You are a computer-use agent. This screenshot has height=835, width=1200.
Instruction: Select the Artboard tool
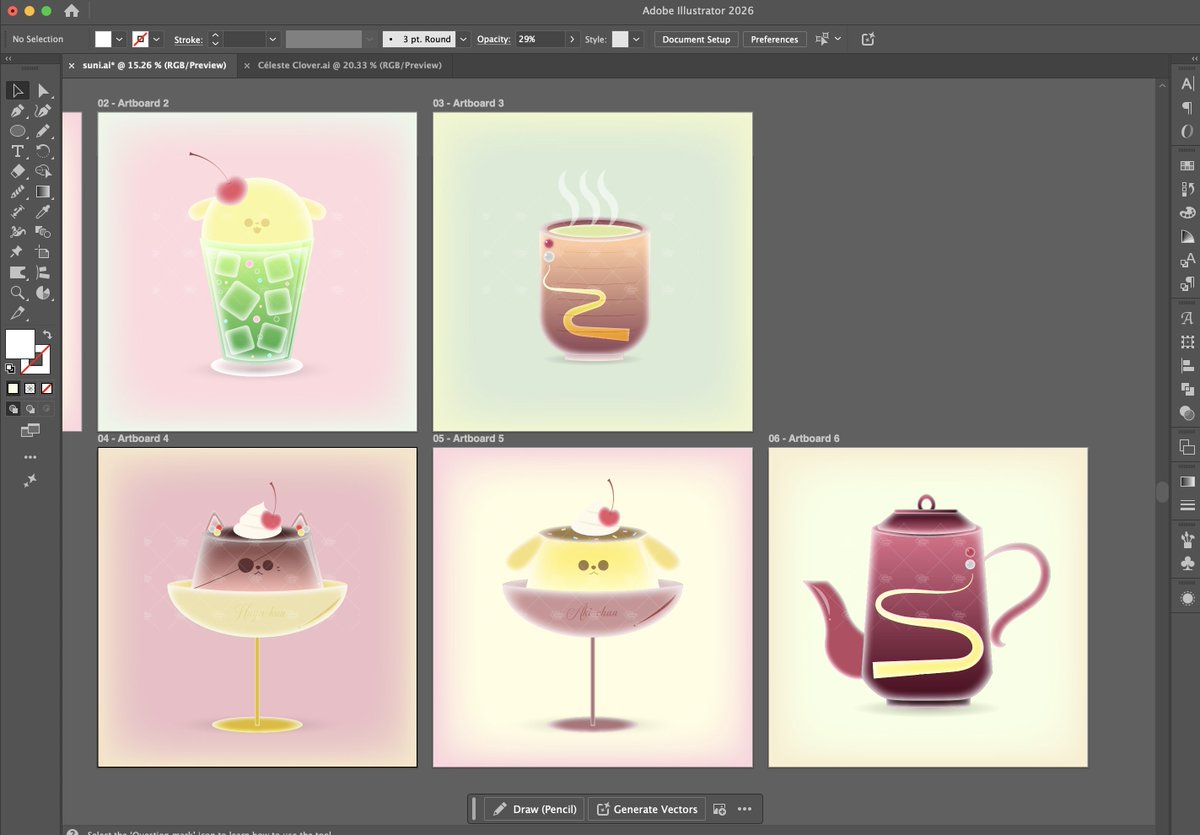(43, 252)
